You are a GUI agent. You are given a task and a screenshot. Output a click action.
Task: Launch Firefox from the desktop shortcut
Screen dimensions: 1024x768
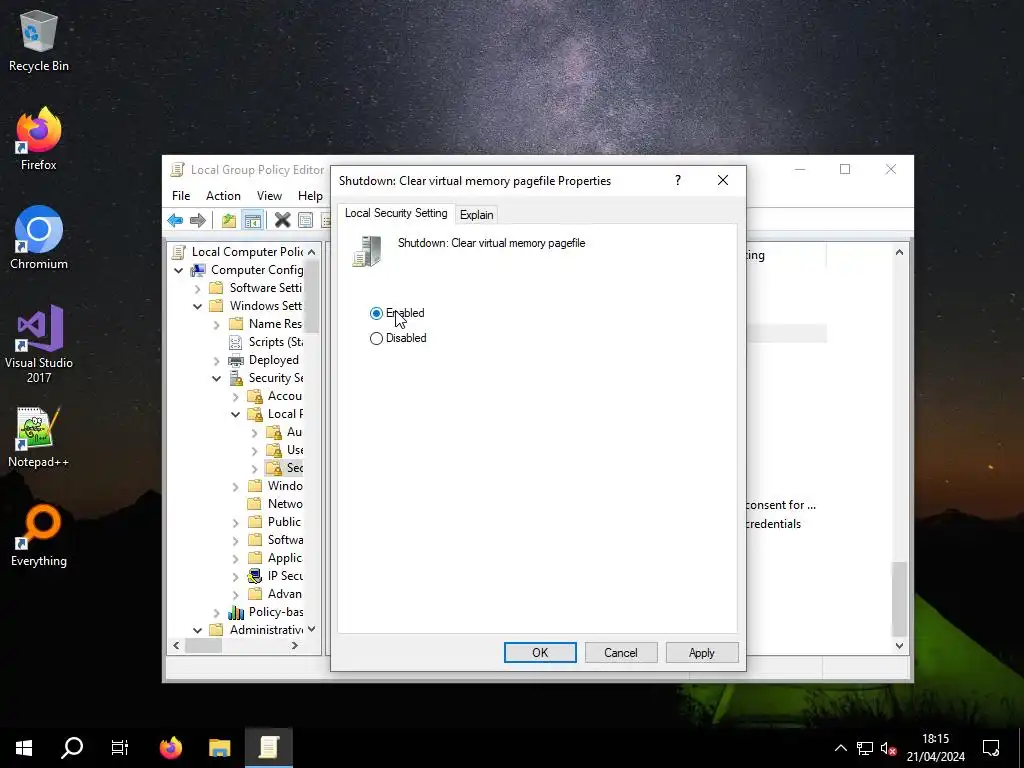pyautogui.click(x=39, y=139)
